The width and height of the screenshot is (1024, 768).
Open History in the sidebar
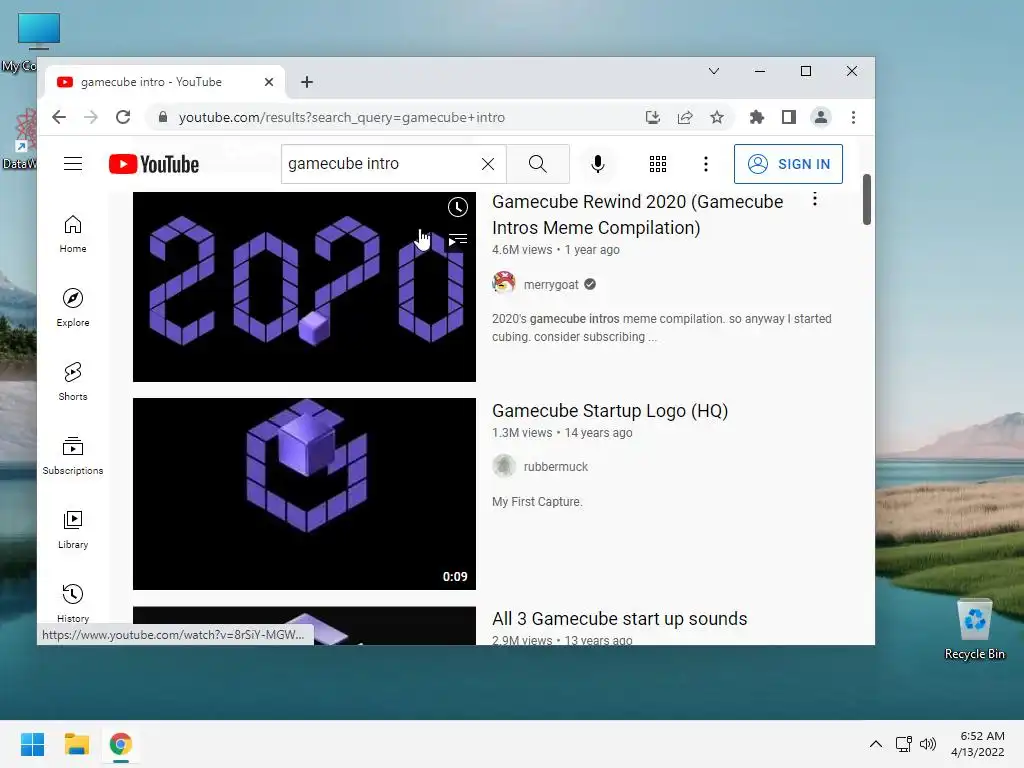[x=72, y=602]
